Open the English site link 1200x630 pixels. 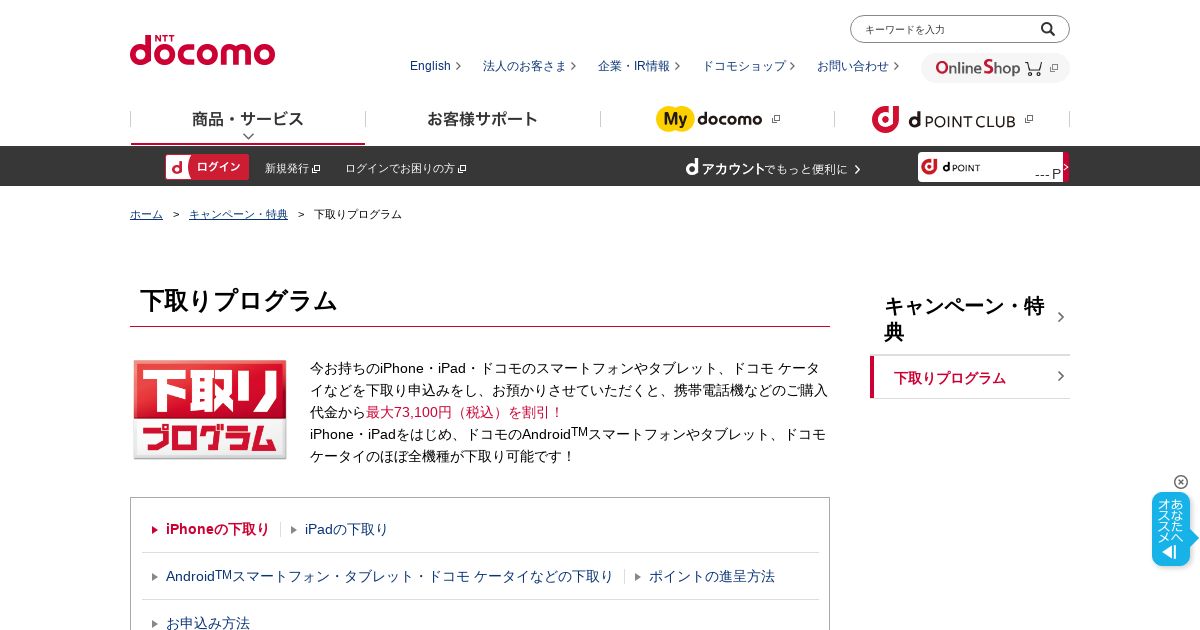click(435, 66)
